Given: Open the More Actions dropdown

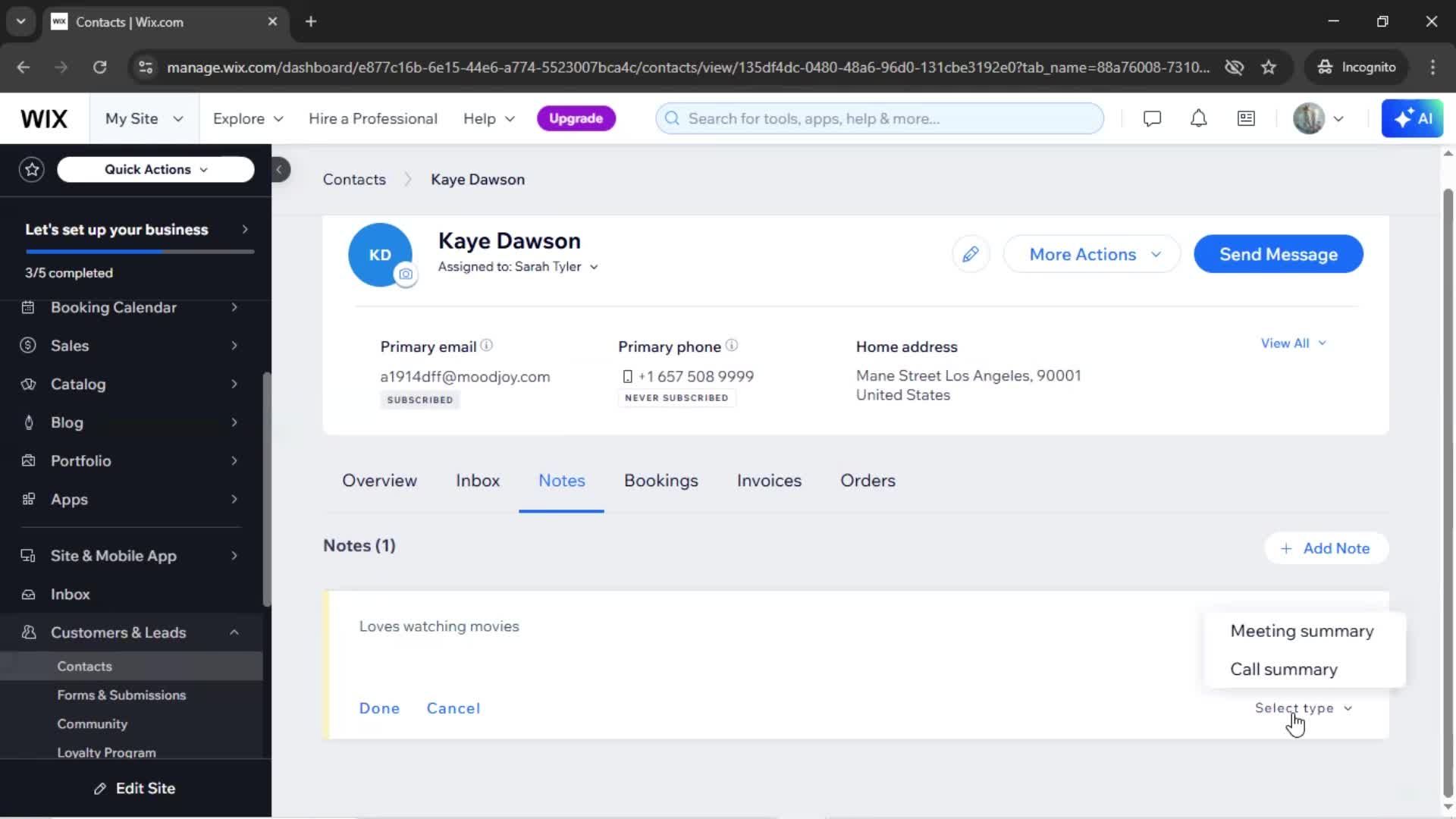Looking at the screenshot, I should click(1092, 255).
